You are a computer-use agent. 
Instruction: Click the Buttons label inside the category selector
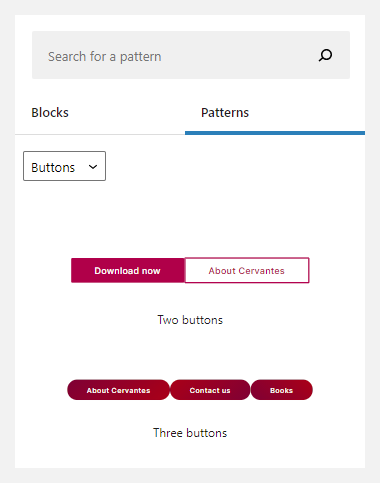coord(53,167)
